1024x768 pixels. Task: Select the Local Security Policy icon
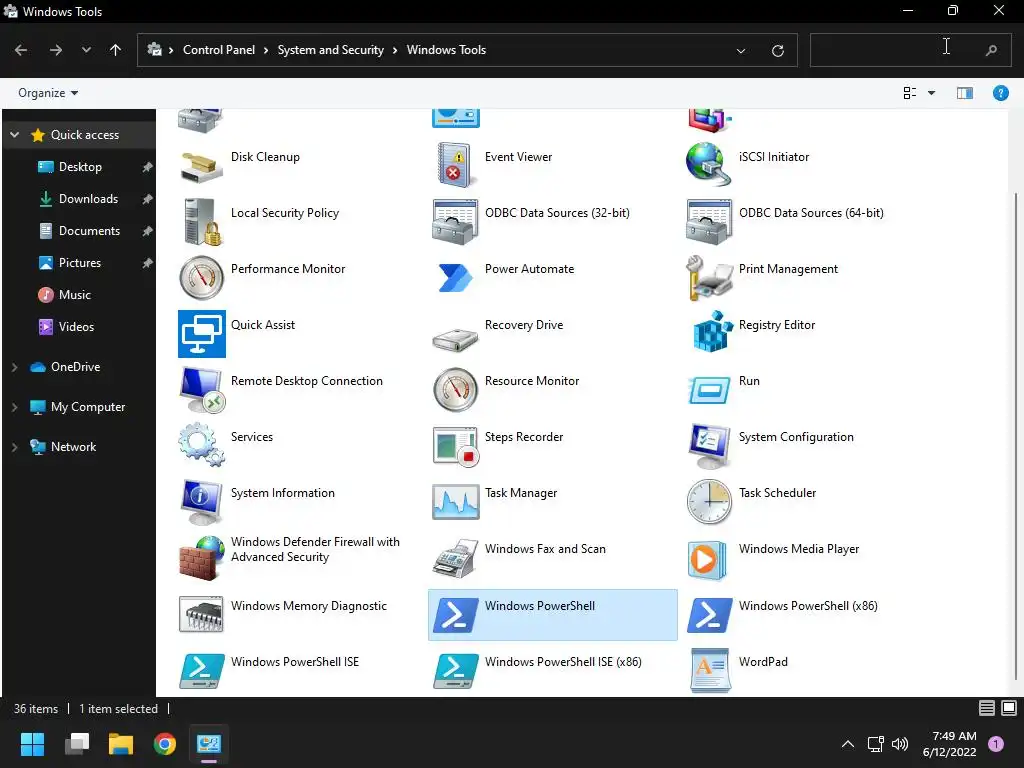click(201, 222)
